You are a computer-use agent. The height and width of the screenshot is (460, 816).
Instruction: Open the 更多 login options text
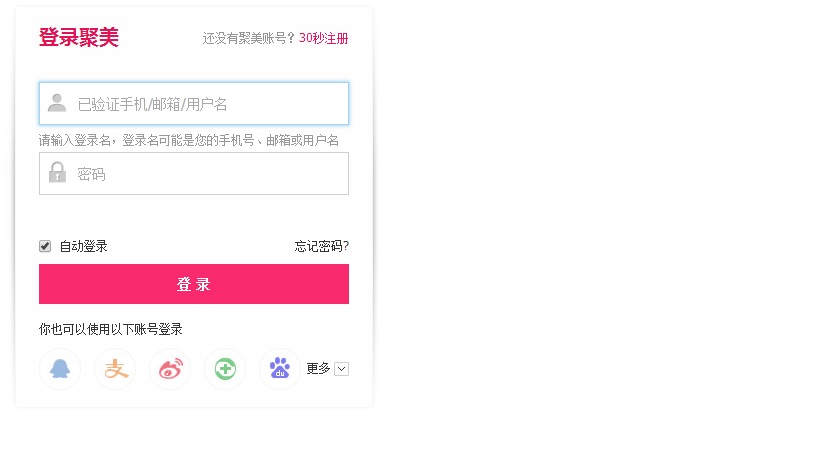(x=318, y=368)
